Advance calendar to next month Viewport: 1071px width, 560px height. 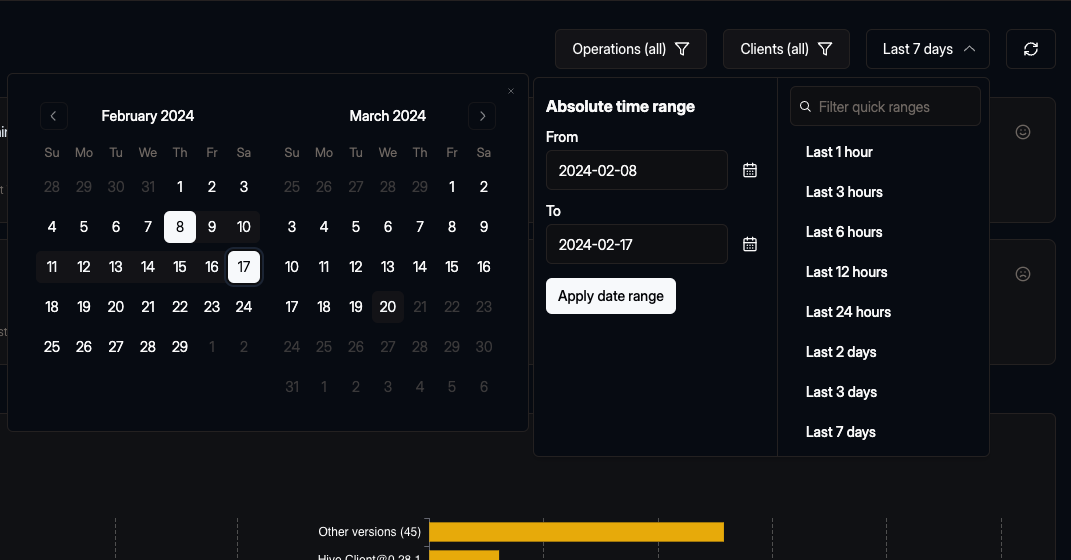tap(482, 116)
